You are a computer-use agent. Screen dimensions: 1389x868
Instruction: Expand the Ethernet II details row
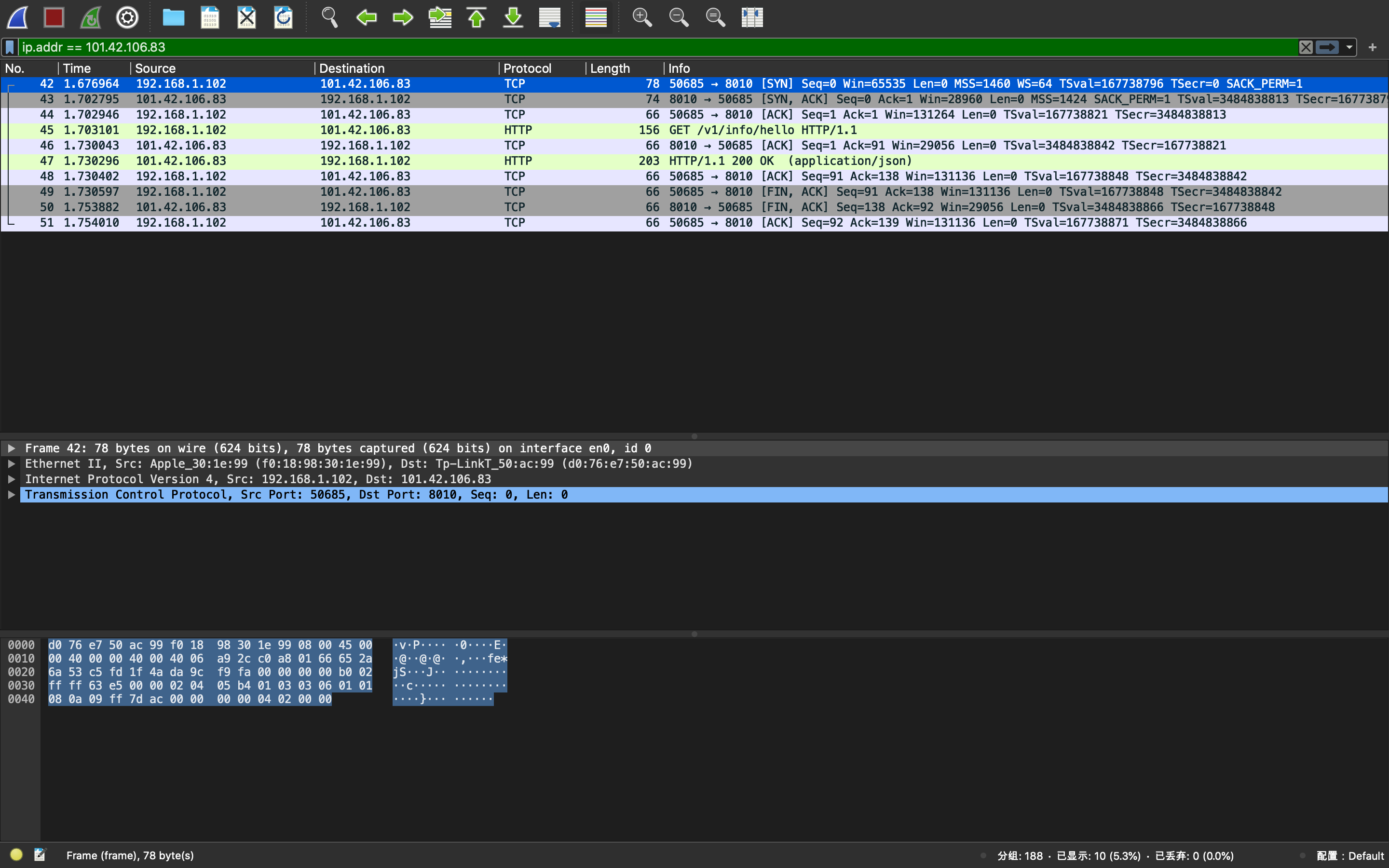(x=12, y=464)
